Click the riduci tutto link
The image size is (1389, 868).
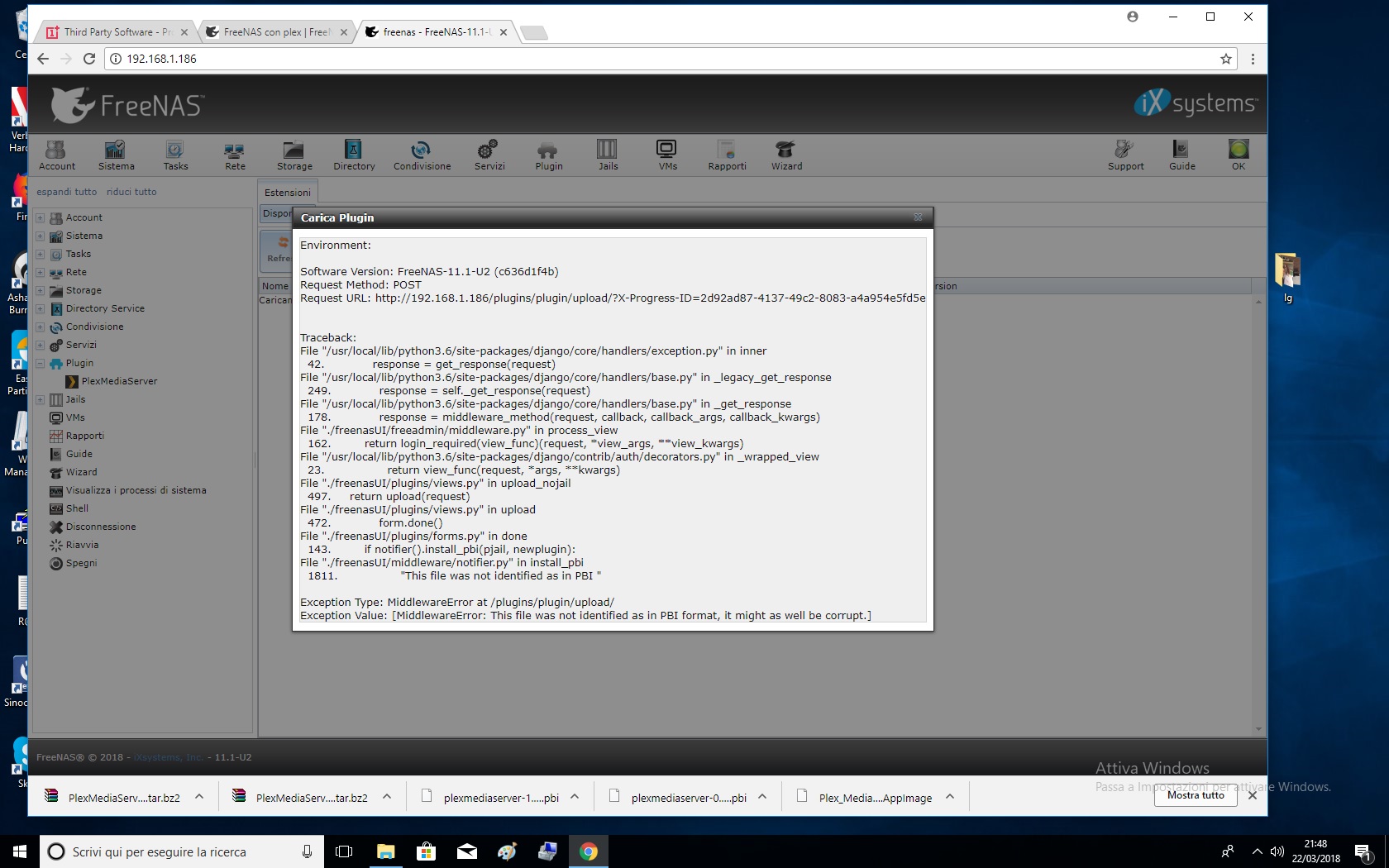(x=131, y=192)
